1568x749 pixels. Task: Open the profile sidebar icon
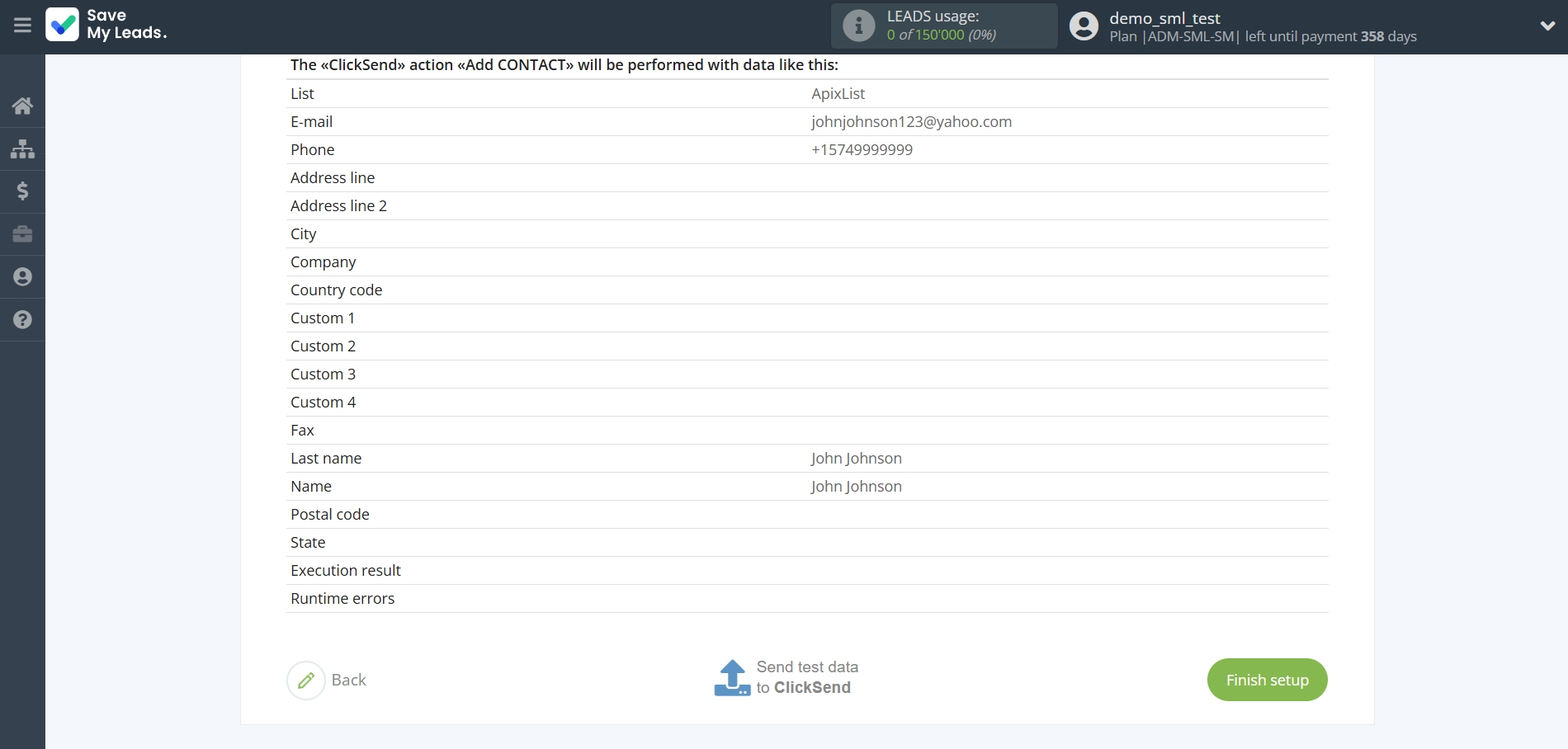coord(22,277)
